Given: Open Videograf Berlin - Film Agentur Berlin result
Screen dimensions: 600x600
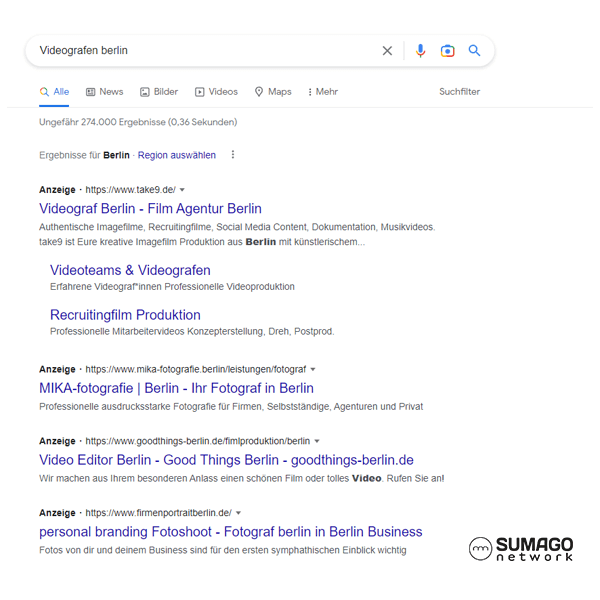Looking at the screenshot, I should (x=150, y=209).
